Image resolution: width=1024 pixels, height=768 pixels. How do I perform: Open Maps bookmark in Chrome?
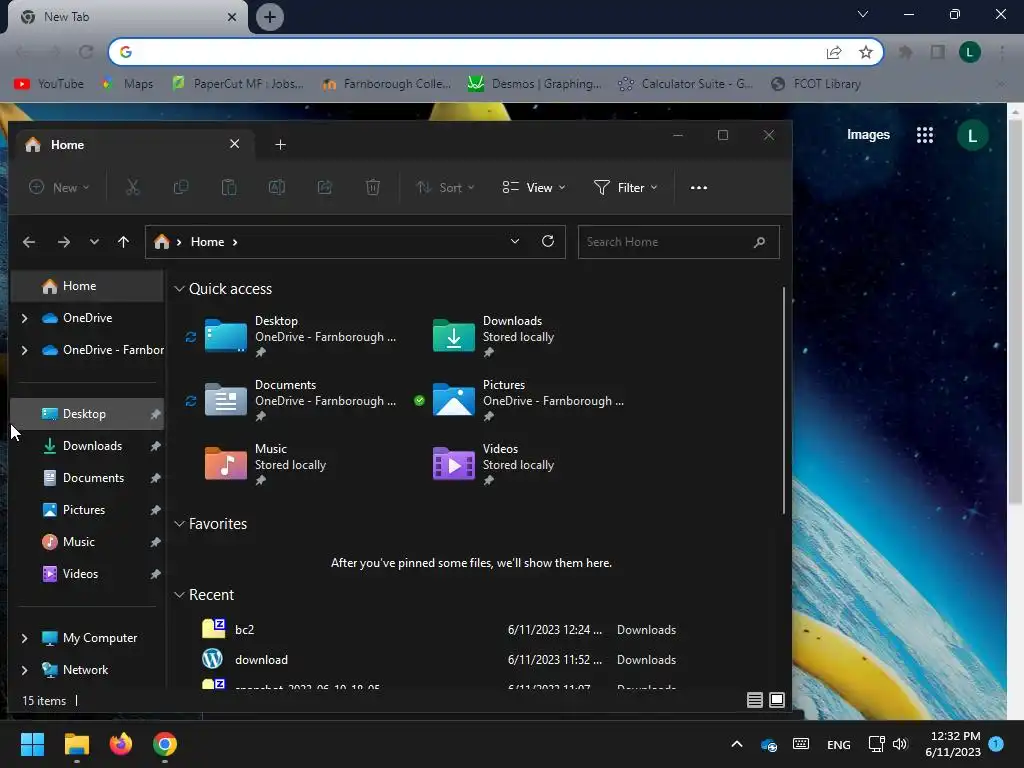(x=127, y=84)
